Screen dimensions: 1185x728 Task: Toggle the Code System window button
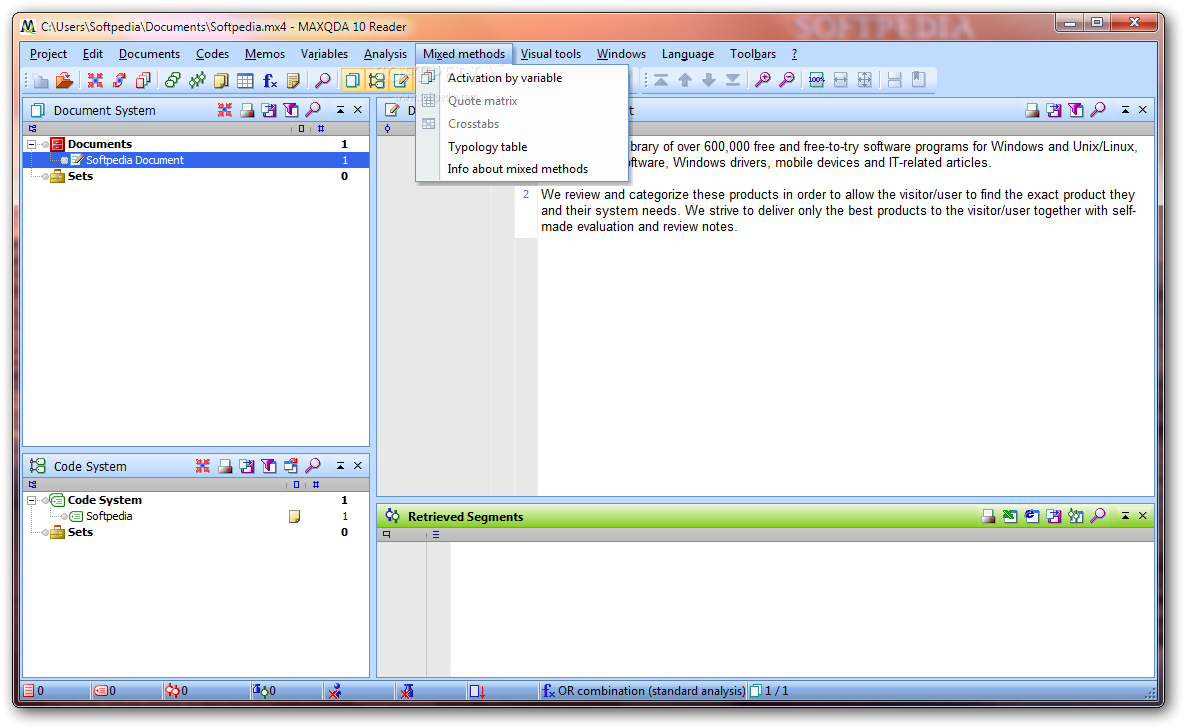[x=376, y=80]
